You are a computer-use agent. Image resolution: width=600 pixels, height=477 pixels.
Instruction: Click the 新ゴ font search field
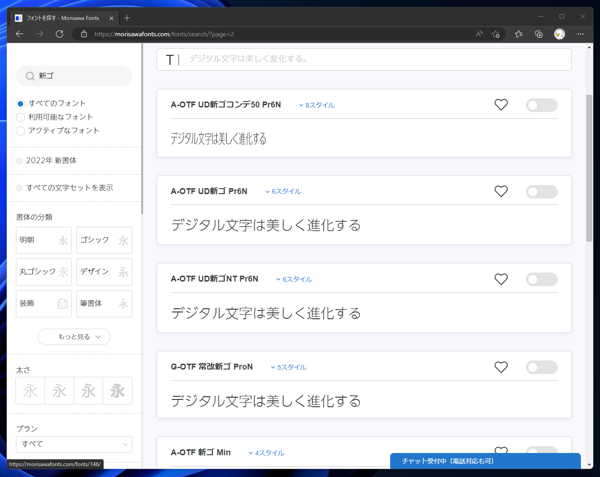coord(74,76)
